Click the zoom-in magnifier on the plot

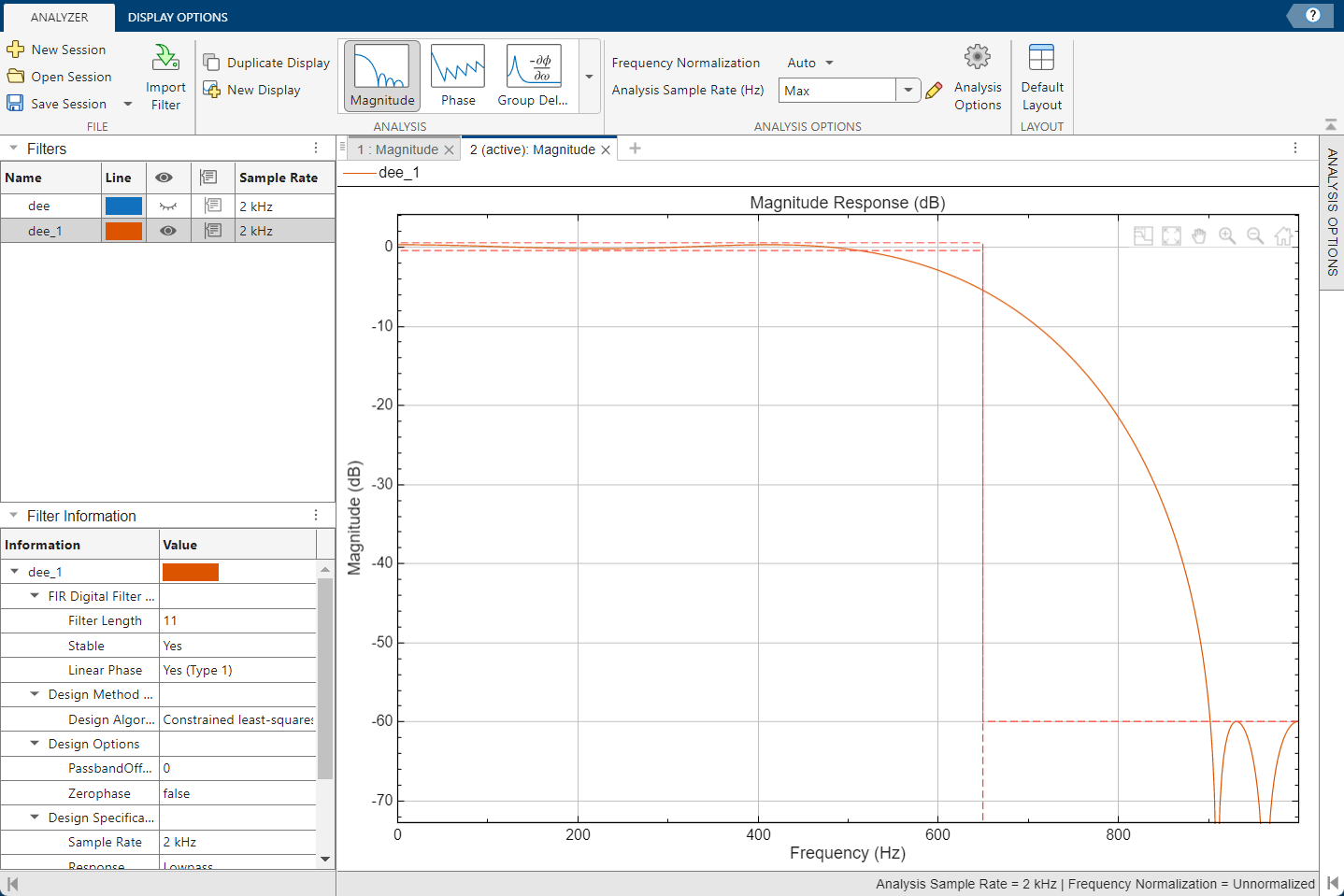click(x=1227, y=235)
